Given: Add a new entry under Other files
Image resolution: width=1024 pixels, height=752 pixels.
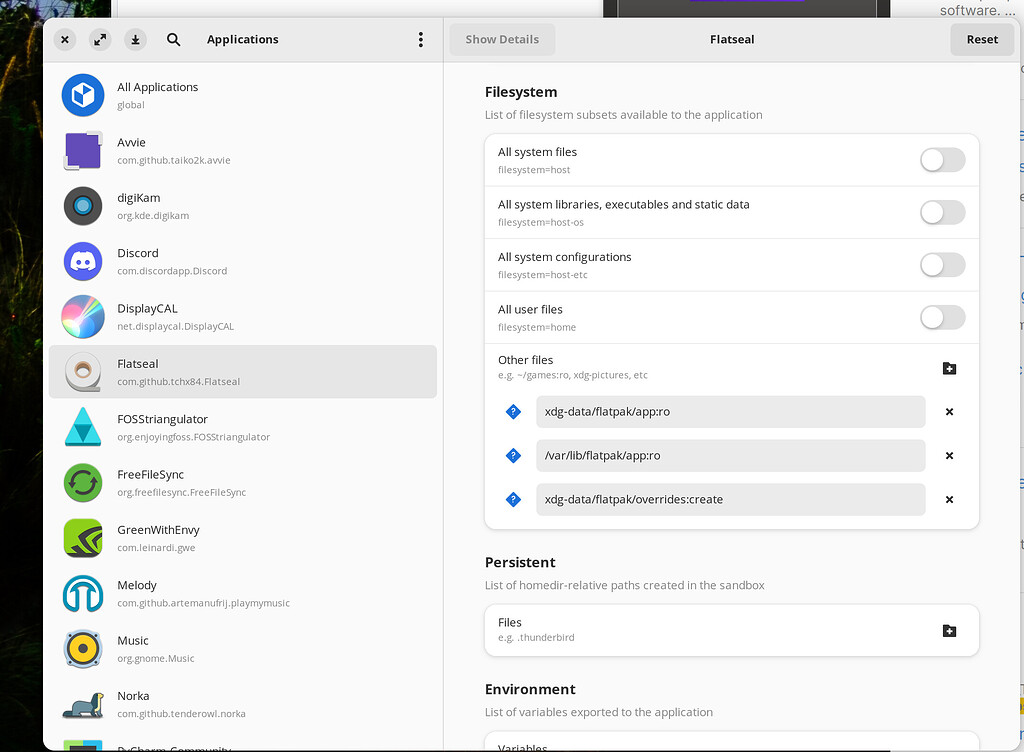Looking at the screenshot, I should (x=948, y=368).
